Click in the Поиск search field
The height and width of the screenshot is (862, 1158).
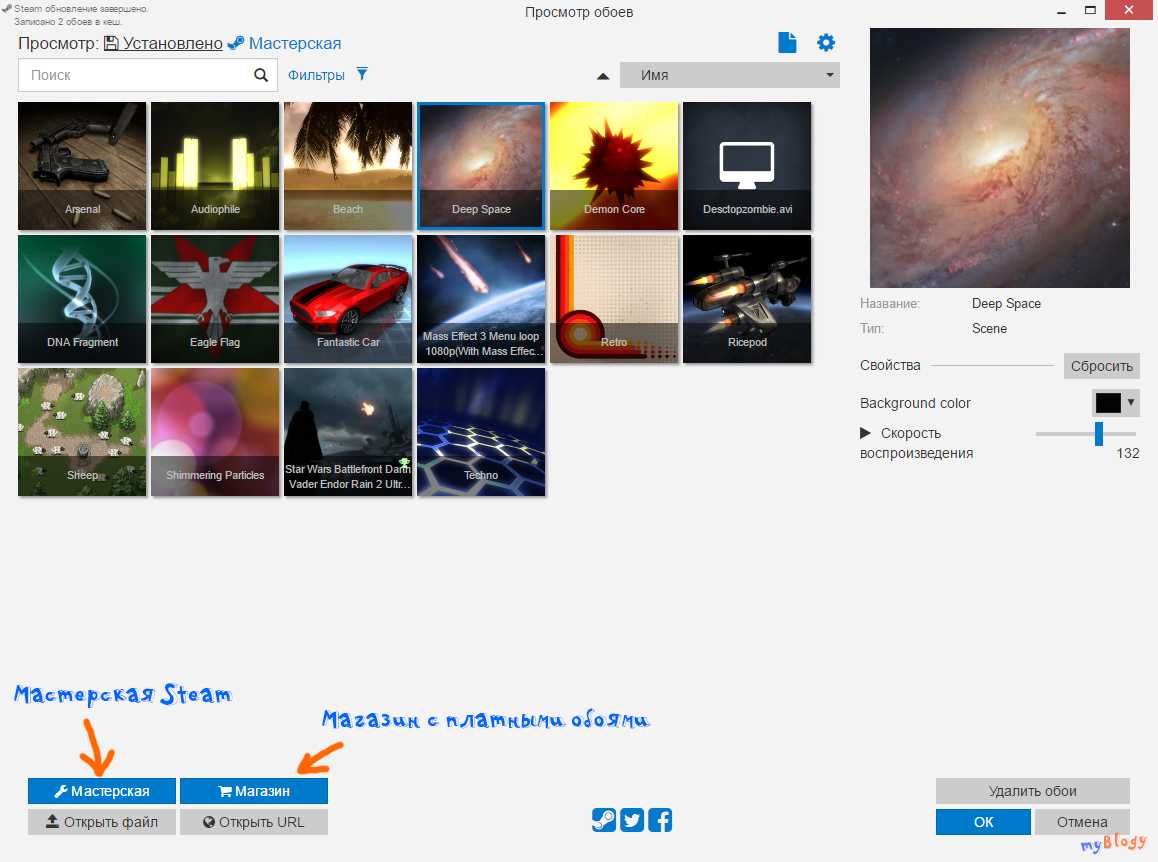[135, 75]
